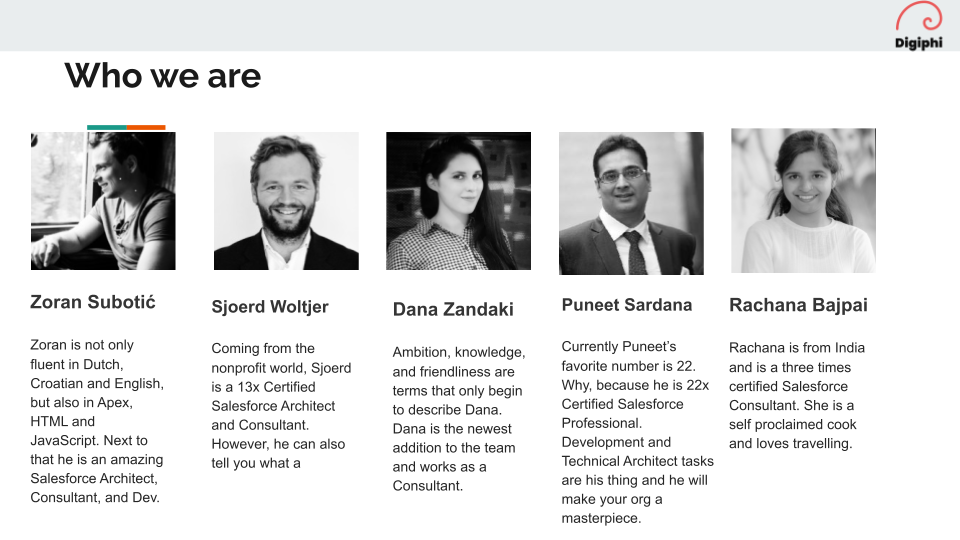Click Puneet's 22x Certified Professional bio
The width and height of the screenshot is (960, 540).
coord(637,432)
